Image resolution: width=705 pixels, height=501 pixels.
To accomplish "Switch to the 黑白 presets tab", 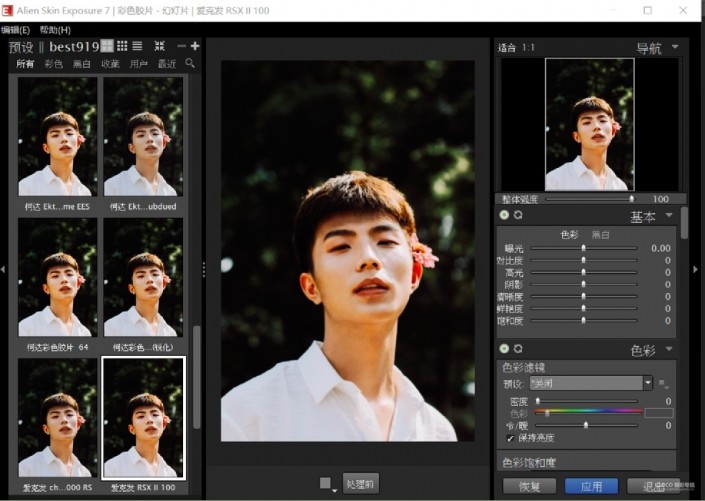I will click(81, 64).
